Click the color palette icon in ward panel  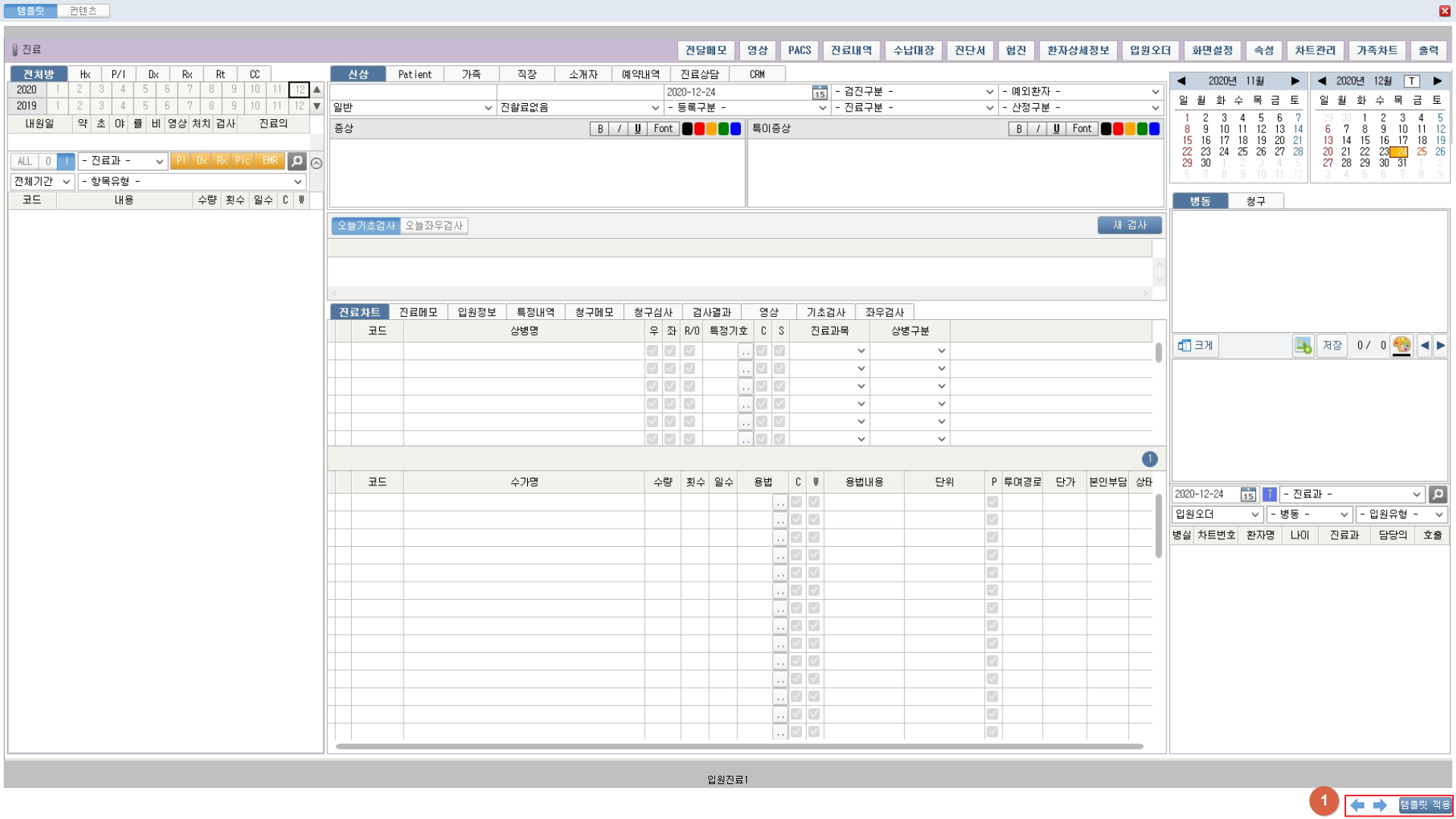click(x=1401, y=346)
